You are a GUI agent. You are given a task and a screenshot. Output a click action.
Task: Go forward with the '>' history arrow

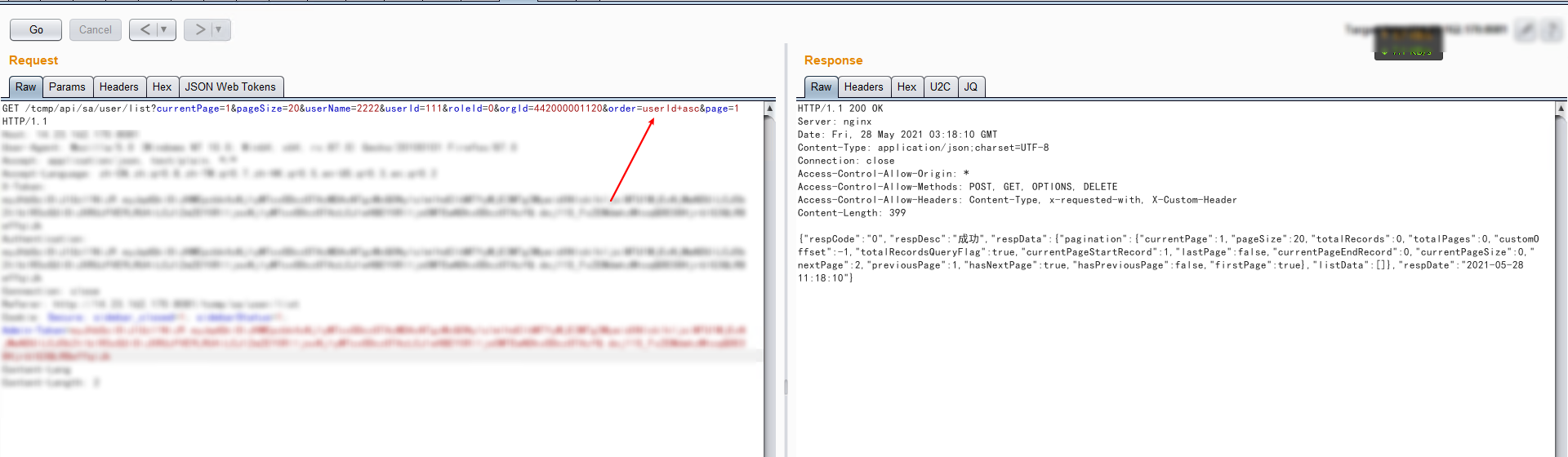pos(199,30)
